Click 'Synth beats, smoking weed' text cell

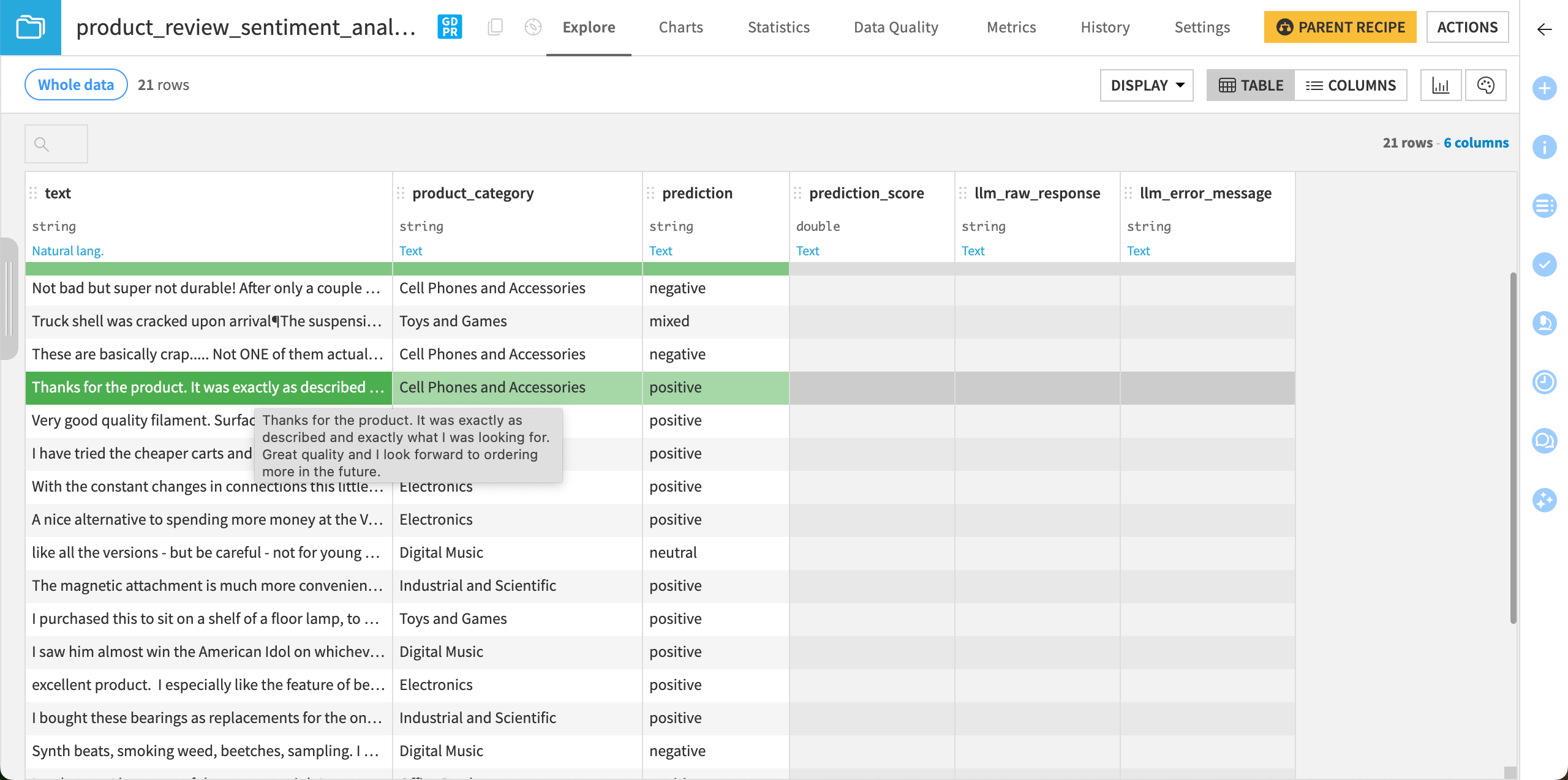click(x=209, y=751)
